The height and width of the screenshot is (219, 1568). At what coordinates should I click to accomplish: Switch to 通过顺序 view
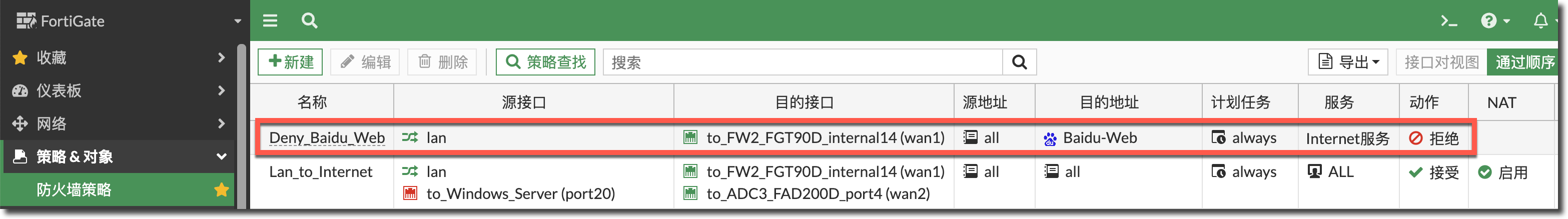tap(1524, 62)
